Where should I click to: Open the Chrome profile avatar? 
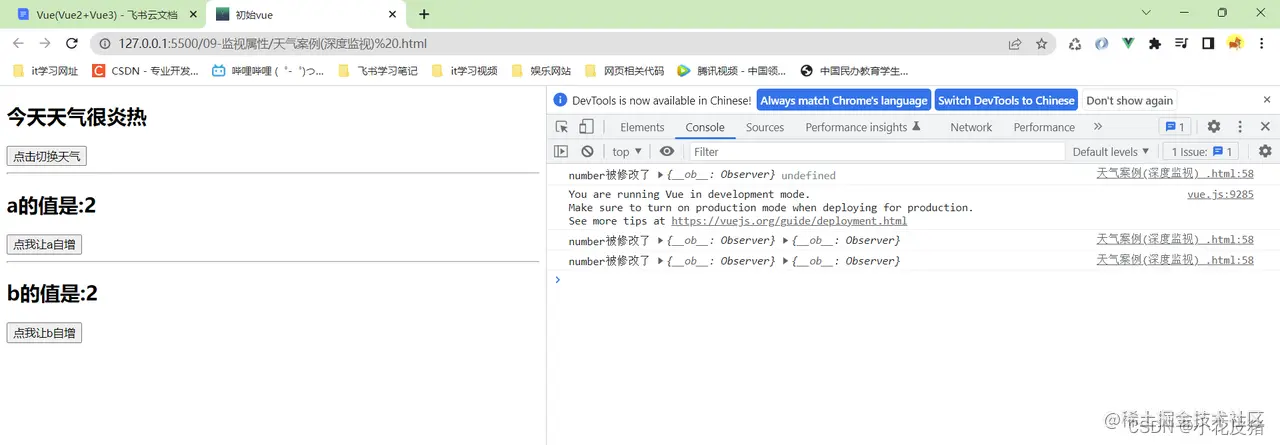(1235, 44)
